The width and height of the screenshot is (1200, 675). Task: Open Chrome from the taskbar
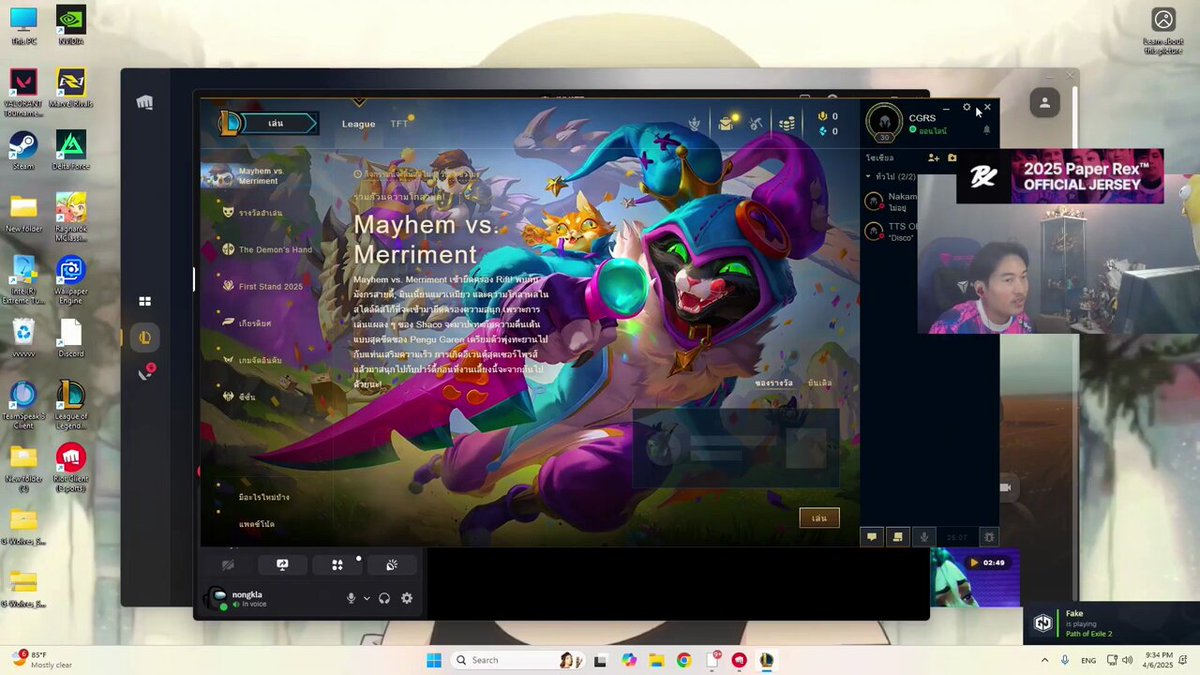coord(684,660)
